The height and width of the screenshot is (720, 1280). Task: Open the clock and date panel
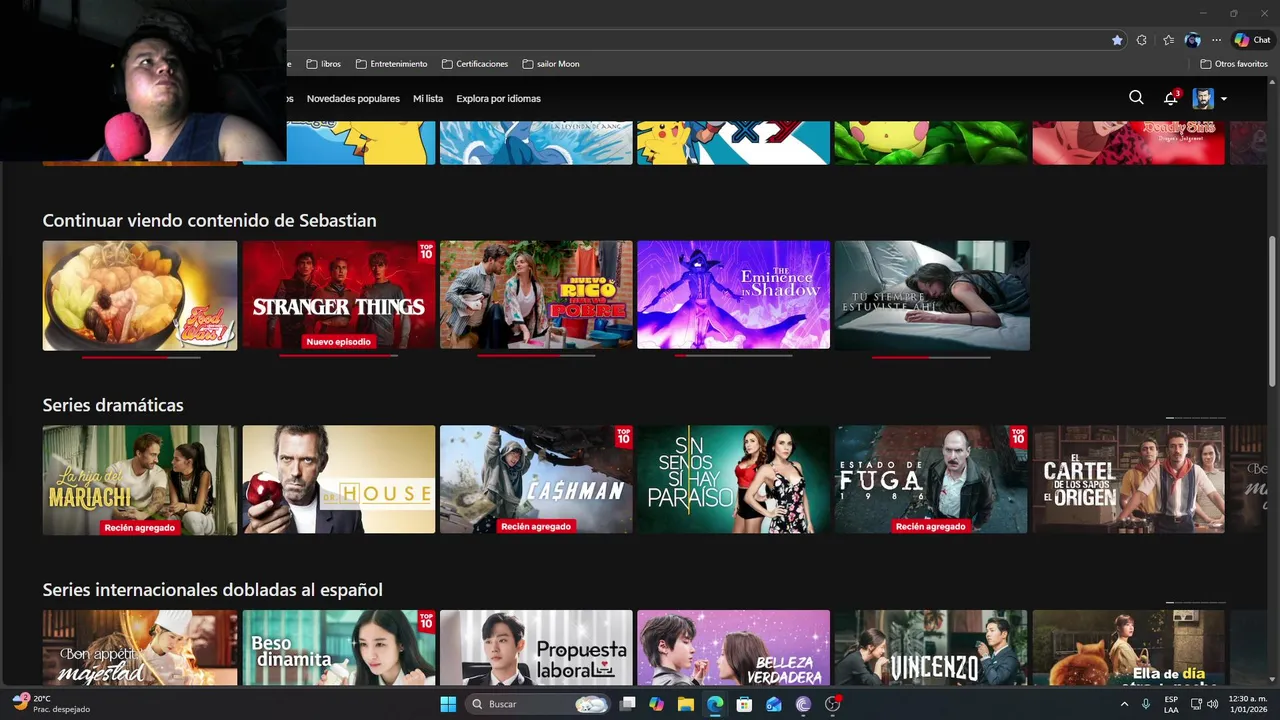[1247, 704]
